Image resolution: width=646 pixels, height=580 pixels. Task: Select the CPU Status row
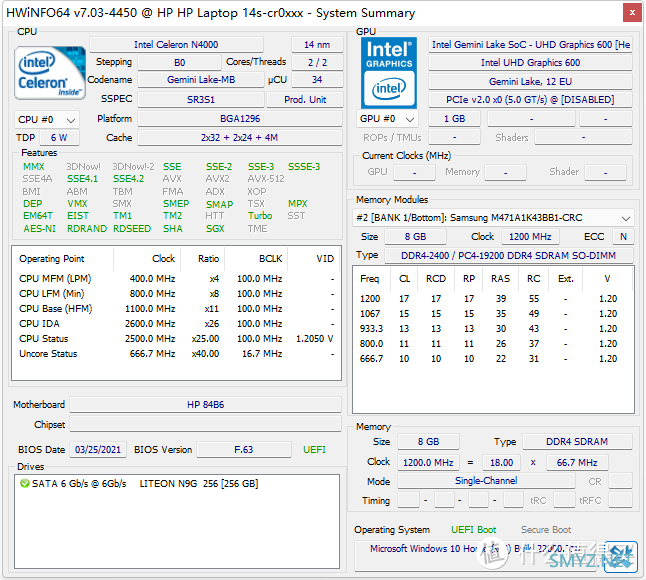click(176, 339)
